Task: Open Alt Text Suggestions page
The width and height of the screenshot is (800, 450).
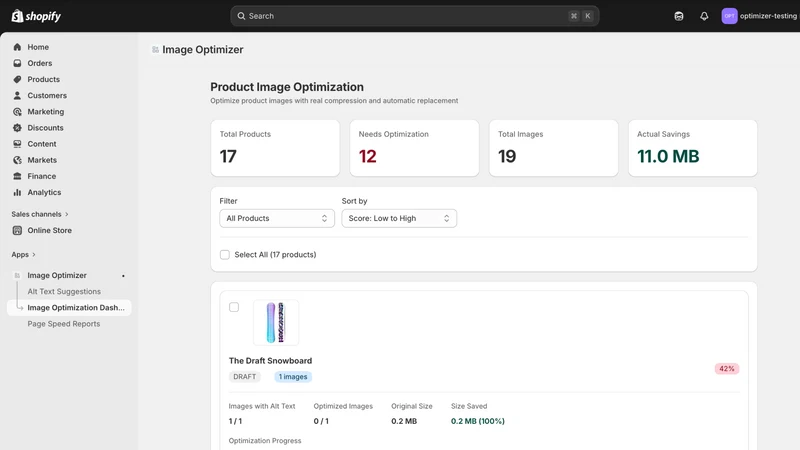Action: 64,291
